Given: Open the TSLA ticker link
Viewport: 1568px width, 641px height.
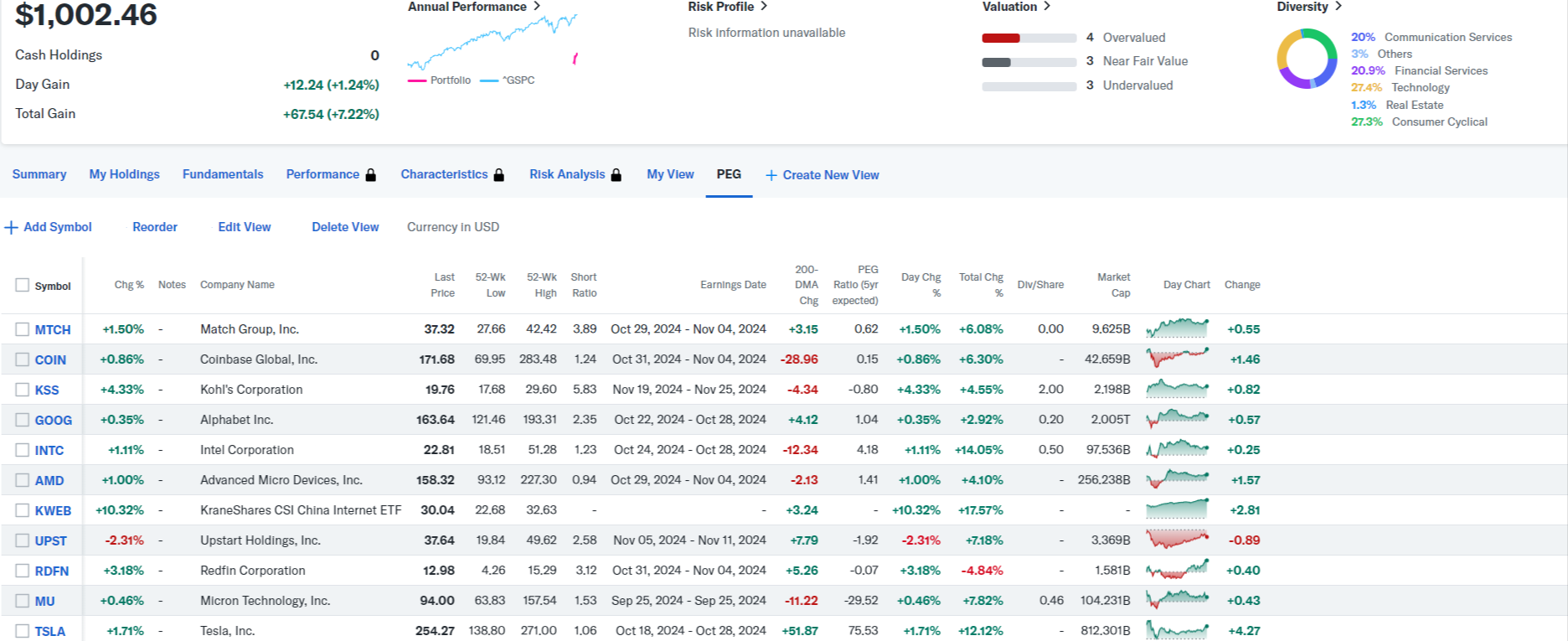Looking at the screenshot, I should coord(50,631).
